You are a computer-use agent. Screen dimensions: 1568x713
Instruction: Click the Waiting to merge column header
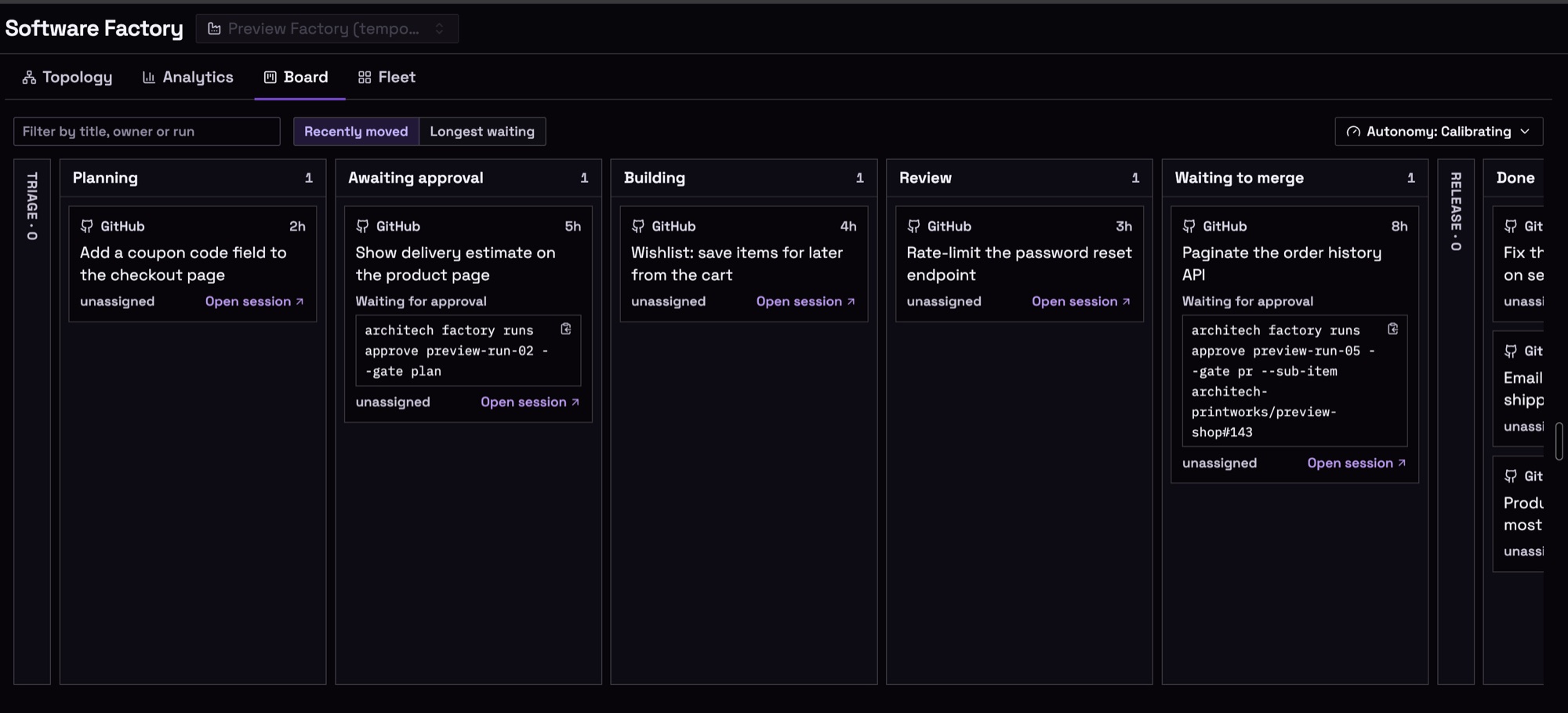click(x=1295, y=178)
